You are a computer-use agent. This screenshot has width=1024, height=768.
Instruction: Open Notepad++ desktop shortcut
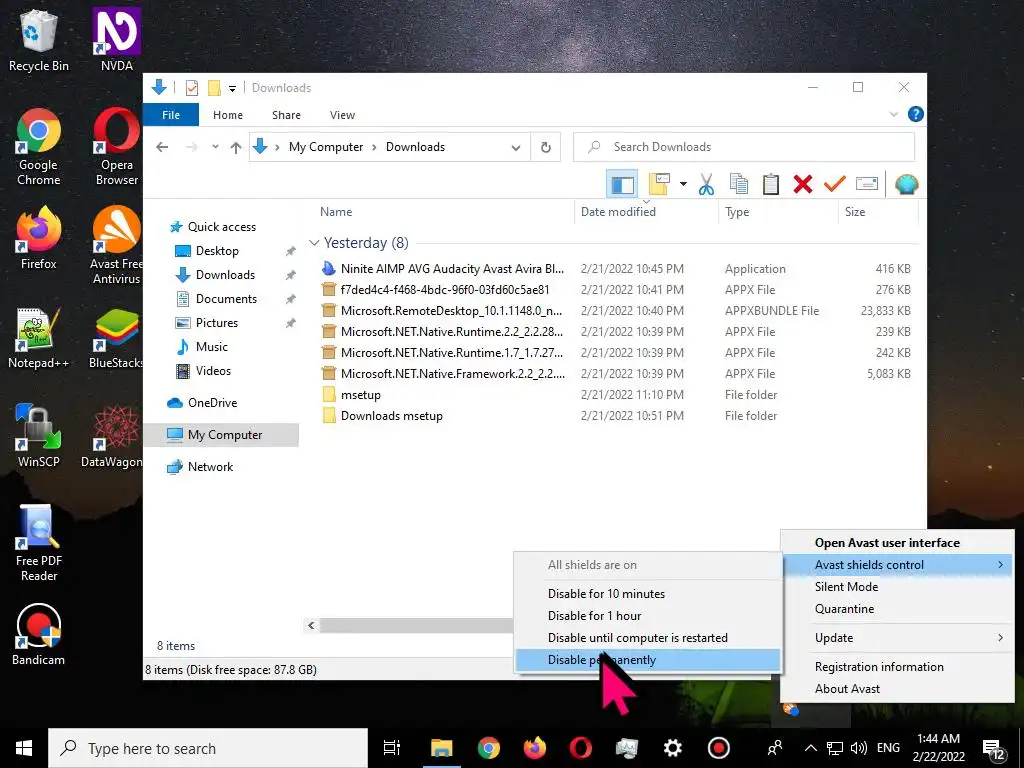tap(39, 338)
